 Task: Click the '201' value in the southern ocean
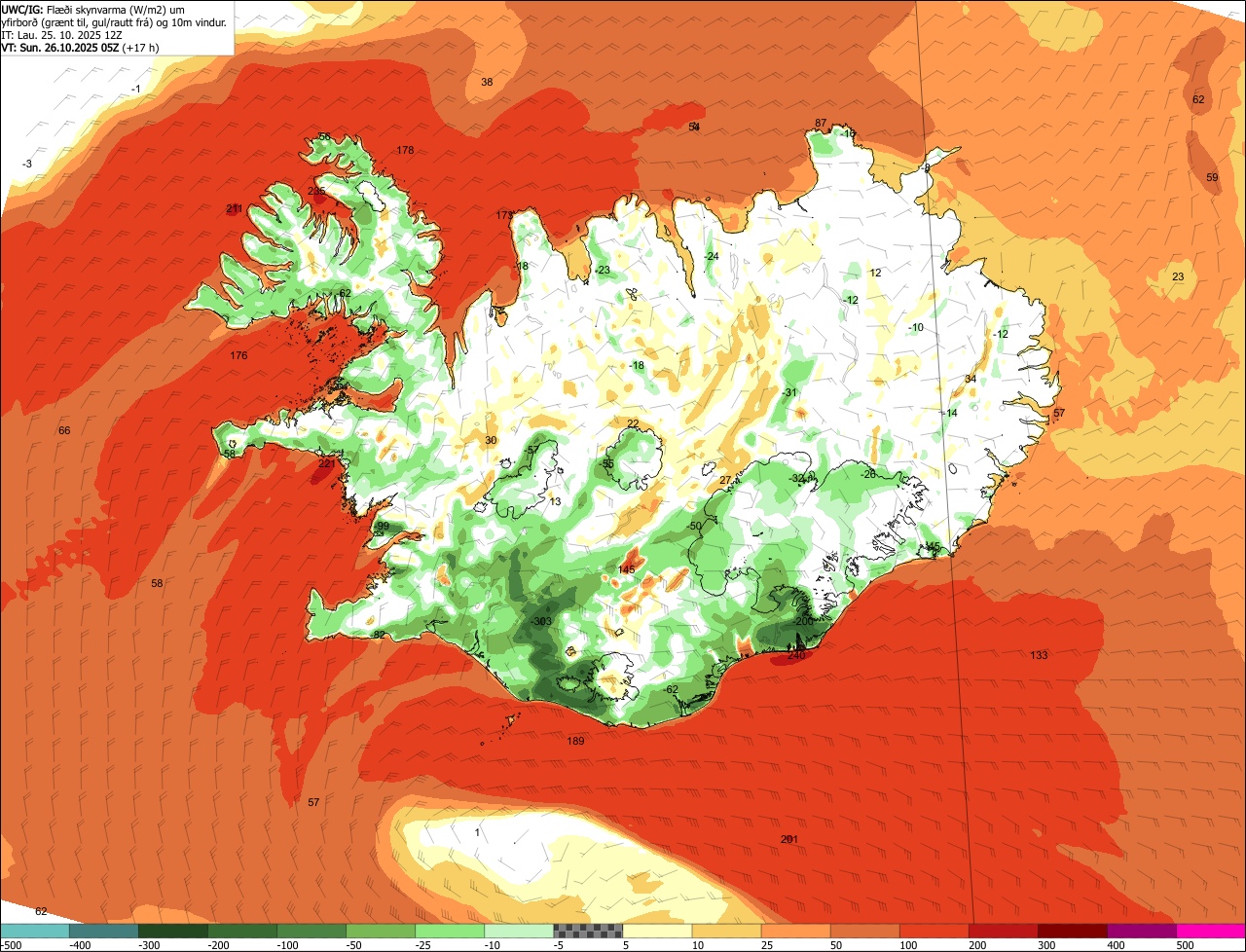pyautogui.click(x=789, y=839)
